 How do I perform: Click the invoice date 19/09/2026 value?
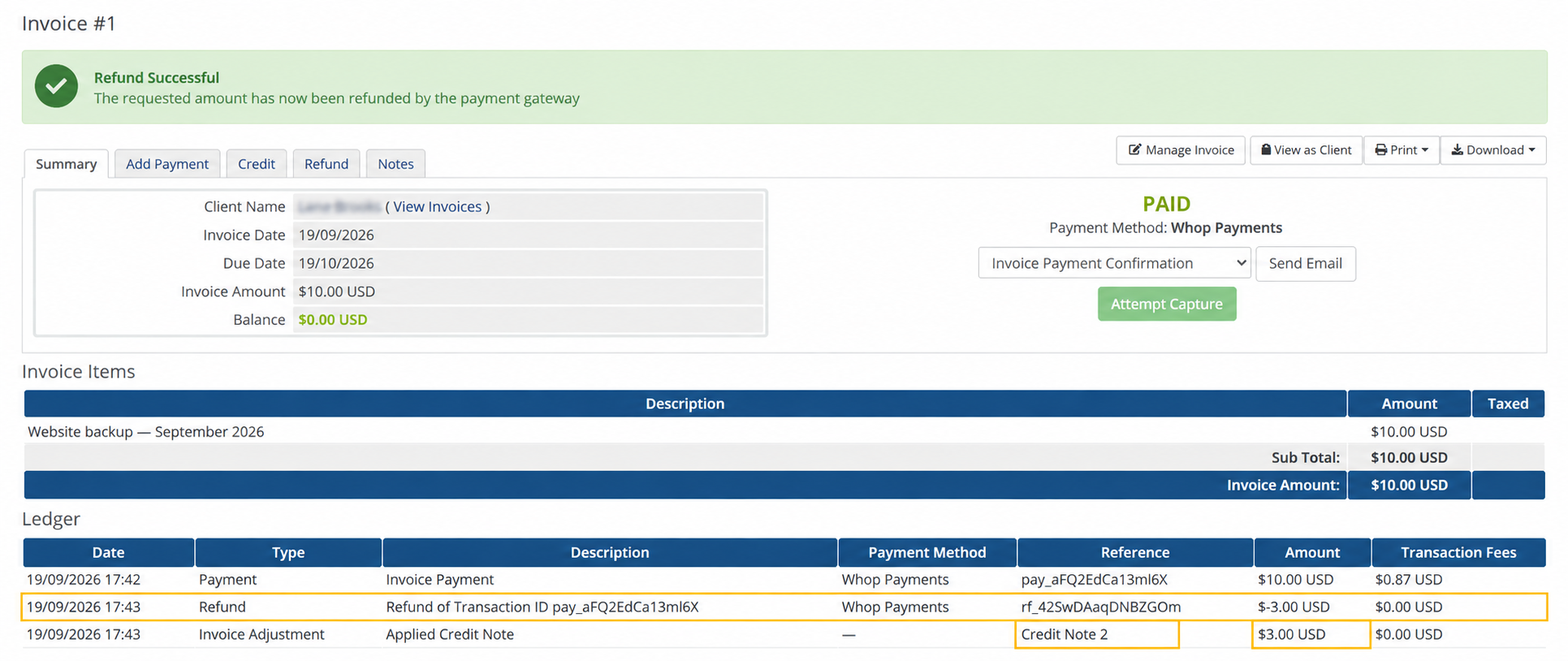(x=336, y=235)
